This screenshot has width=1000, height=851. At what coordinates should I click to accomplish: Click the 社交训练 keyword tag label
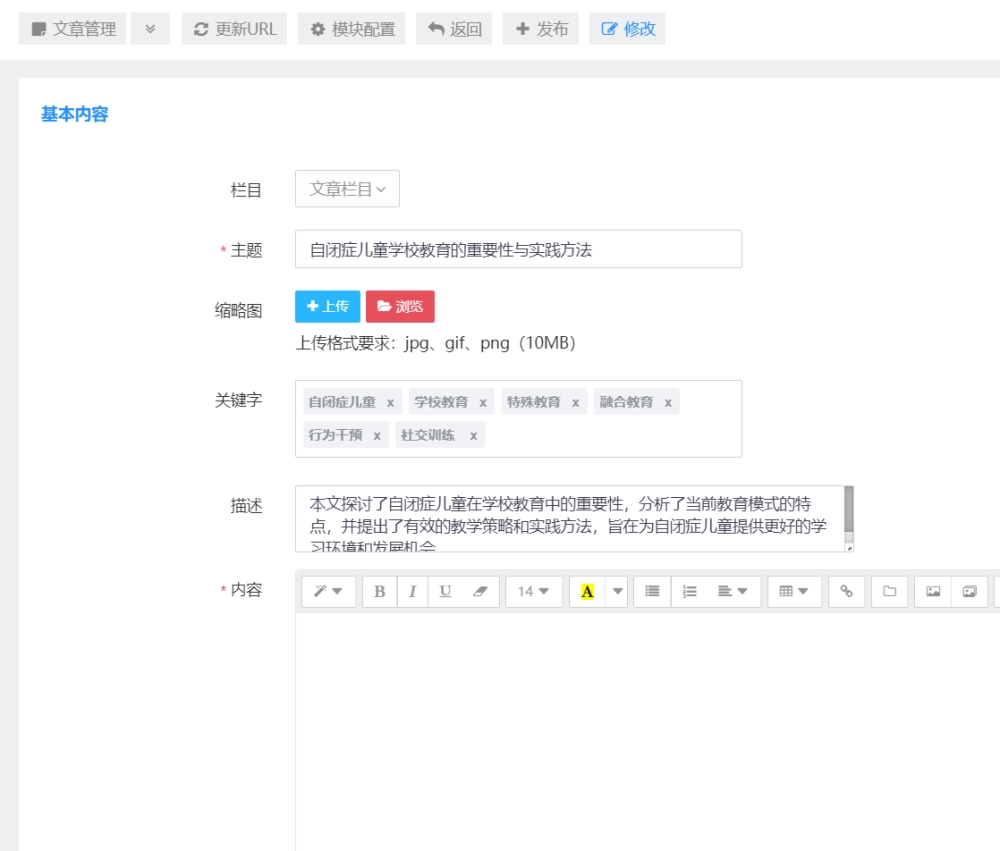tap(428, 436)
